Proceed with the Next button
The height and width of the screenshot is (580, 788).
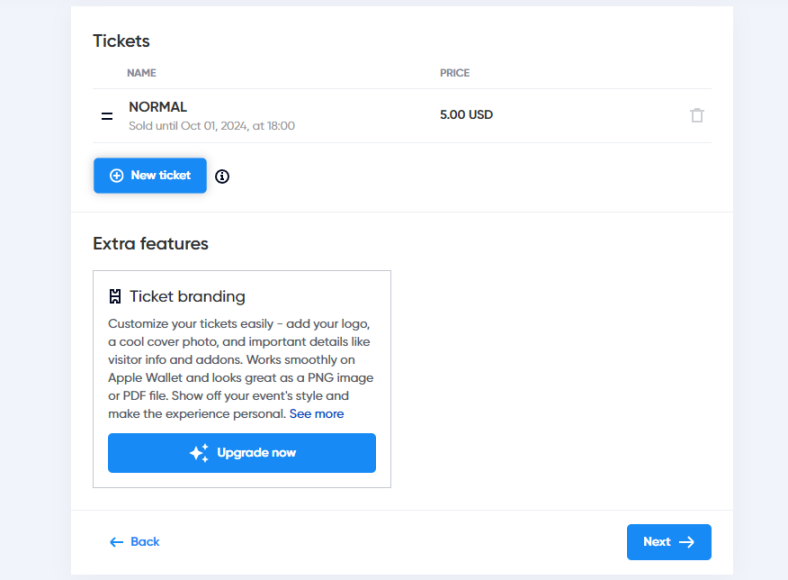(669, 542)
